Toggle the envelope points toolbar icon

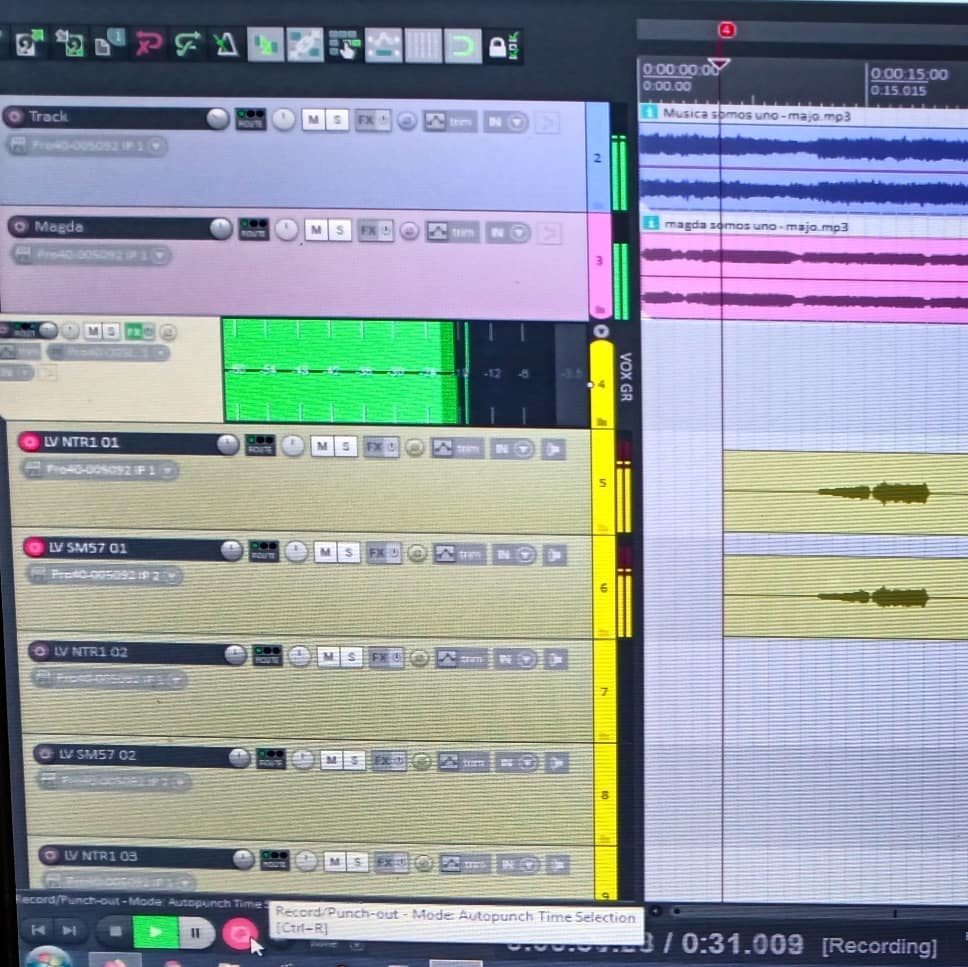[383, 46]
